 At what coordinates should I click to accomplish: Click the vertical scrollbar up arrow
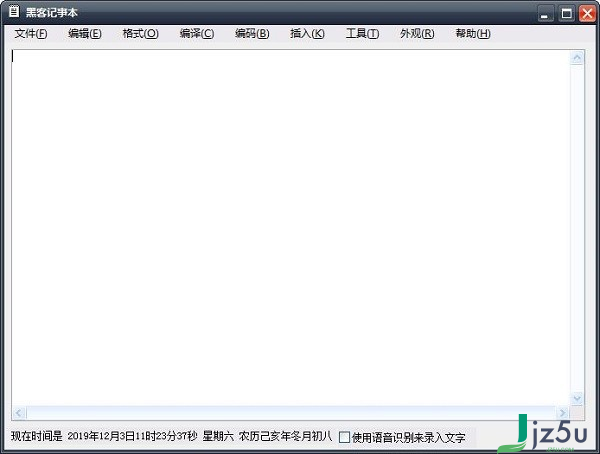(577, 58)
